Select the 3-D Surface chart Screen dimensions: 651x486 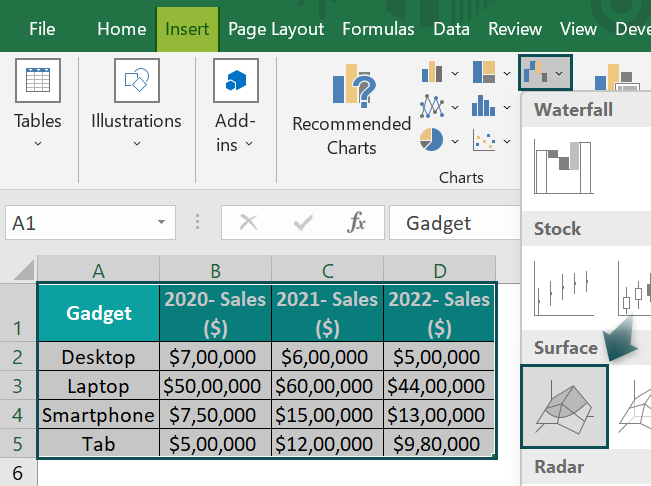(564, 407)
